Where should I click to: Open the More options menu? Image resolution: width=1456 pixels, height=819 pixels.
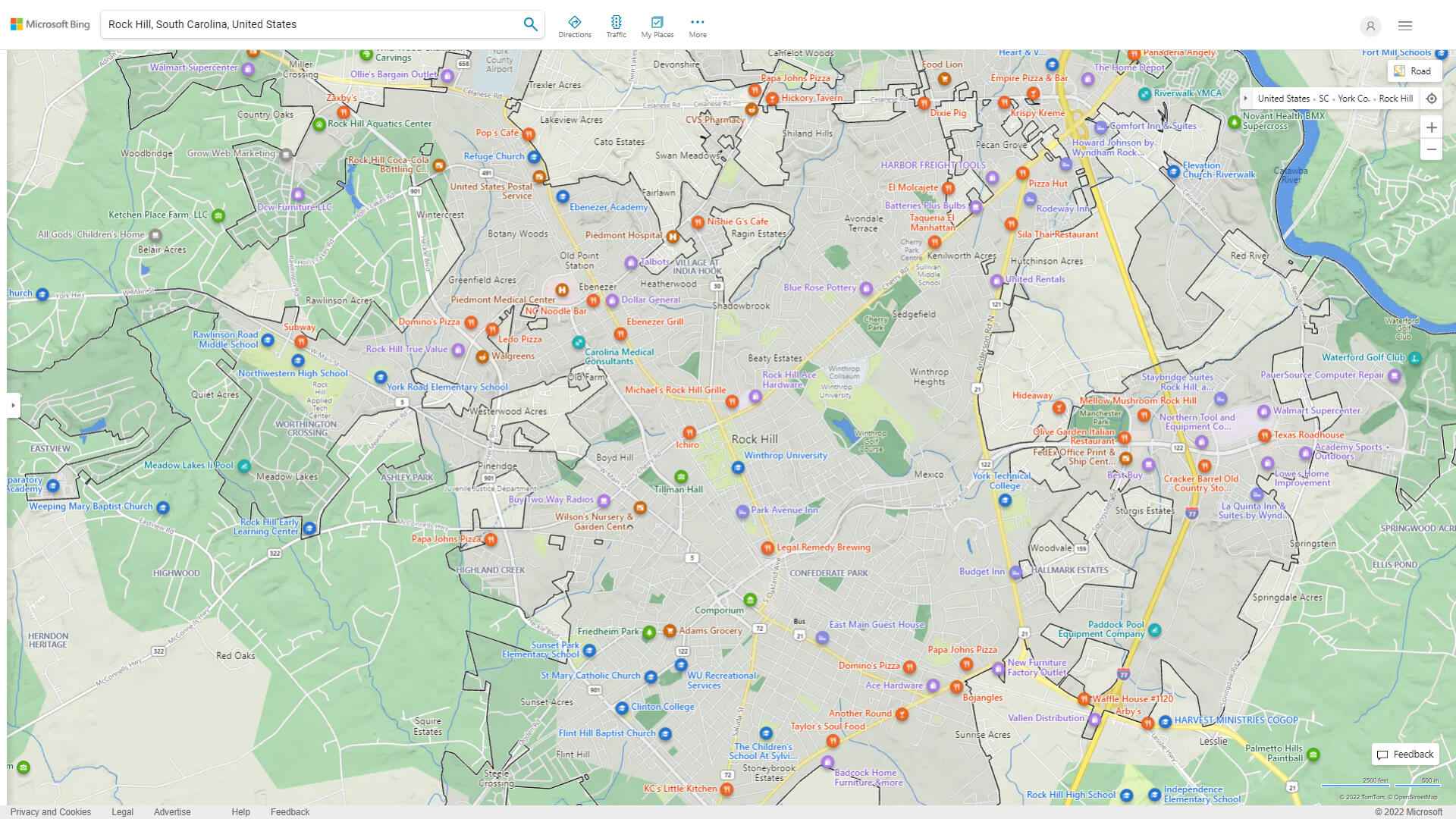click(x=697, y=26)
